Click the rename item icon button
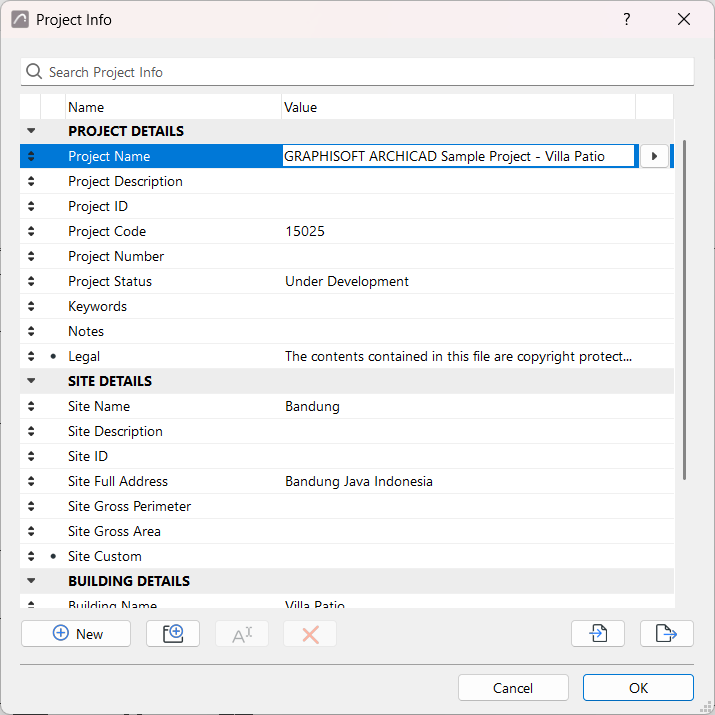The image size is (715, 715). point(242,633)
